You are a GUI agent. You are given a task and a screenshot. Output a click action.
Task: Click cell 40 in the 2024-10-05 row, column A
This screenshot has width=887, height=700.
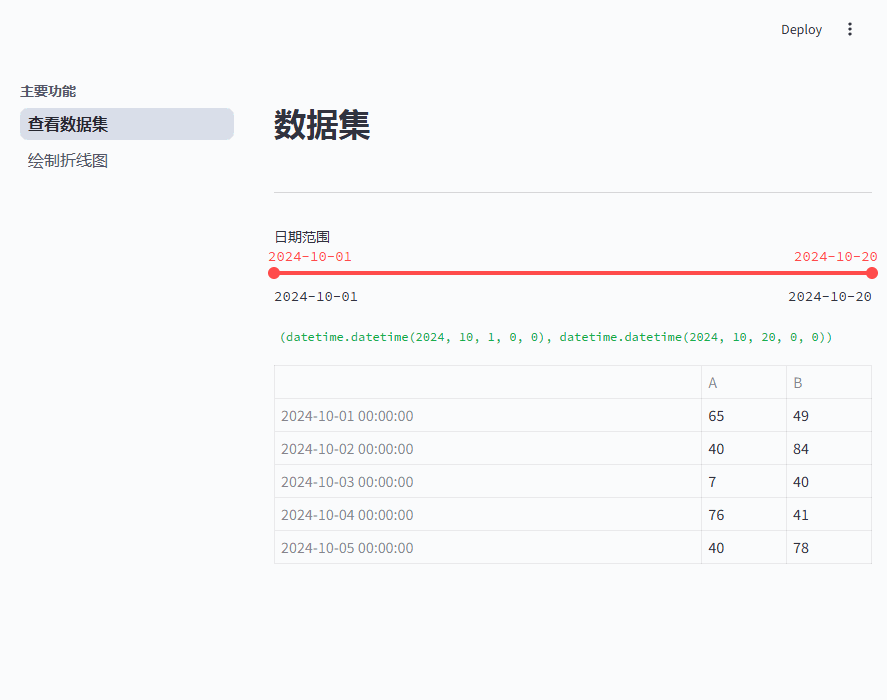click(744, 548)
